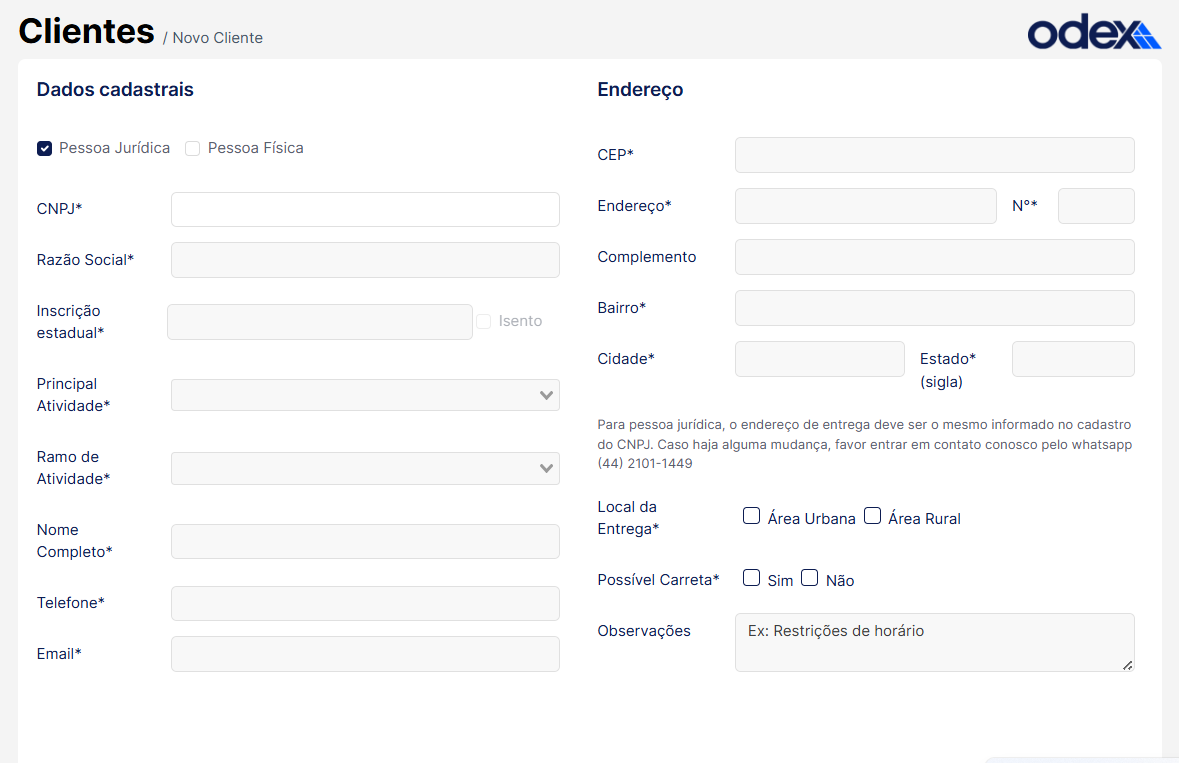Click the Dados cadastrais heading
This screenshot has width=1179, height=763.
(x=115, y=89)
